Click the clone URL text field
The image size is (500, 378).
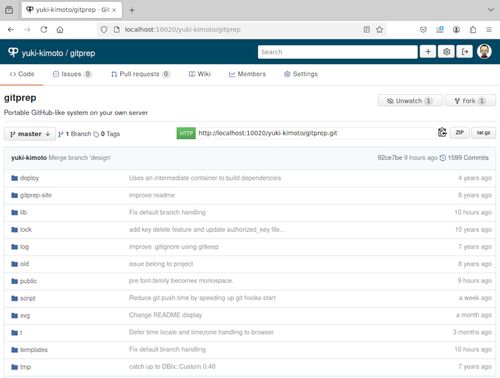tap(316, 133)
